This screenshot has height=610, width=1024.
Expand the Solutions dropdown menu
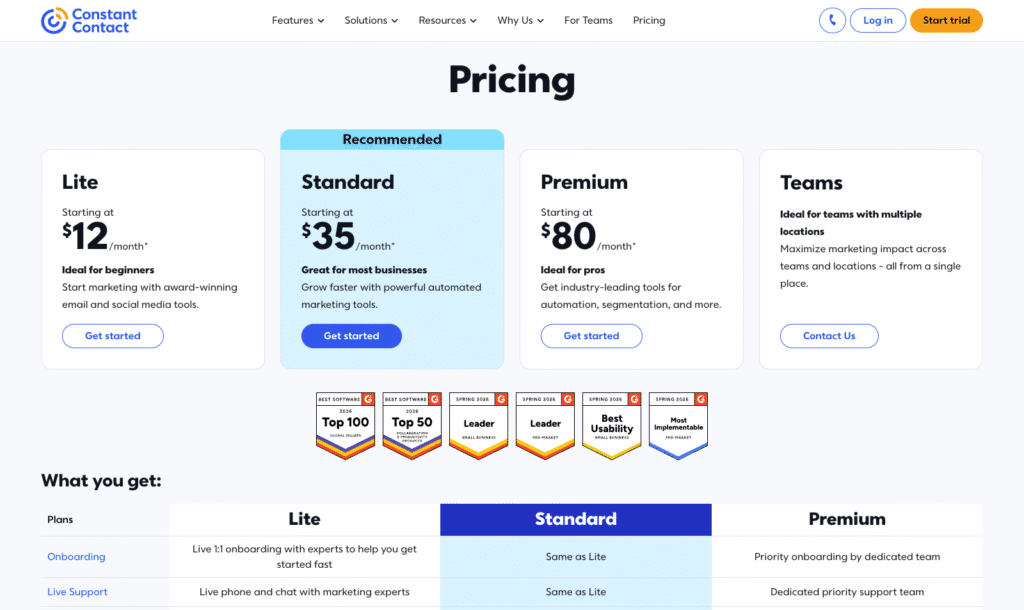pyautogui.click(x=371, y=20)
